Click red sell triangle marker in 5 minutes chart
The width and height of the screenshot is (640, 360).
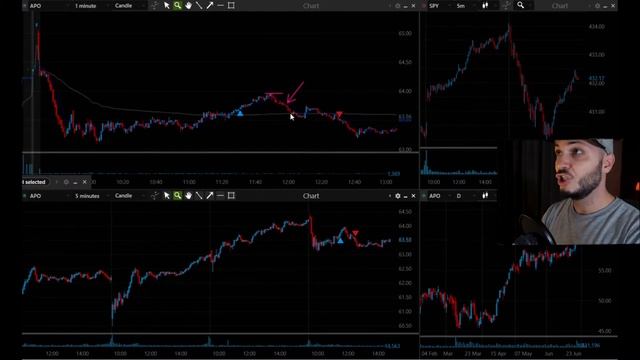(x=355, y=233)
